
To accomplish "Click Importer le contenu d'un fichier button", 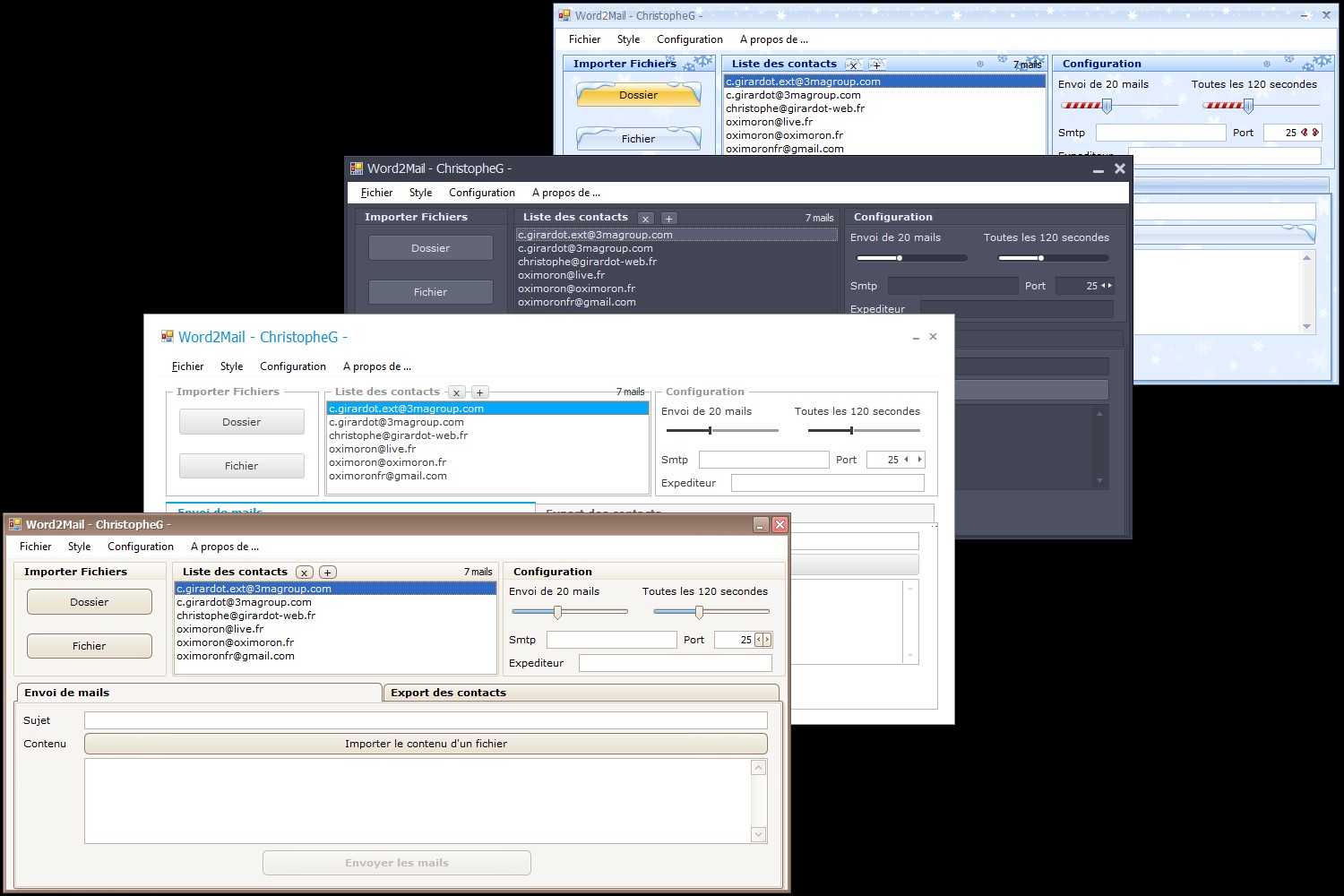I will [426, 744].
